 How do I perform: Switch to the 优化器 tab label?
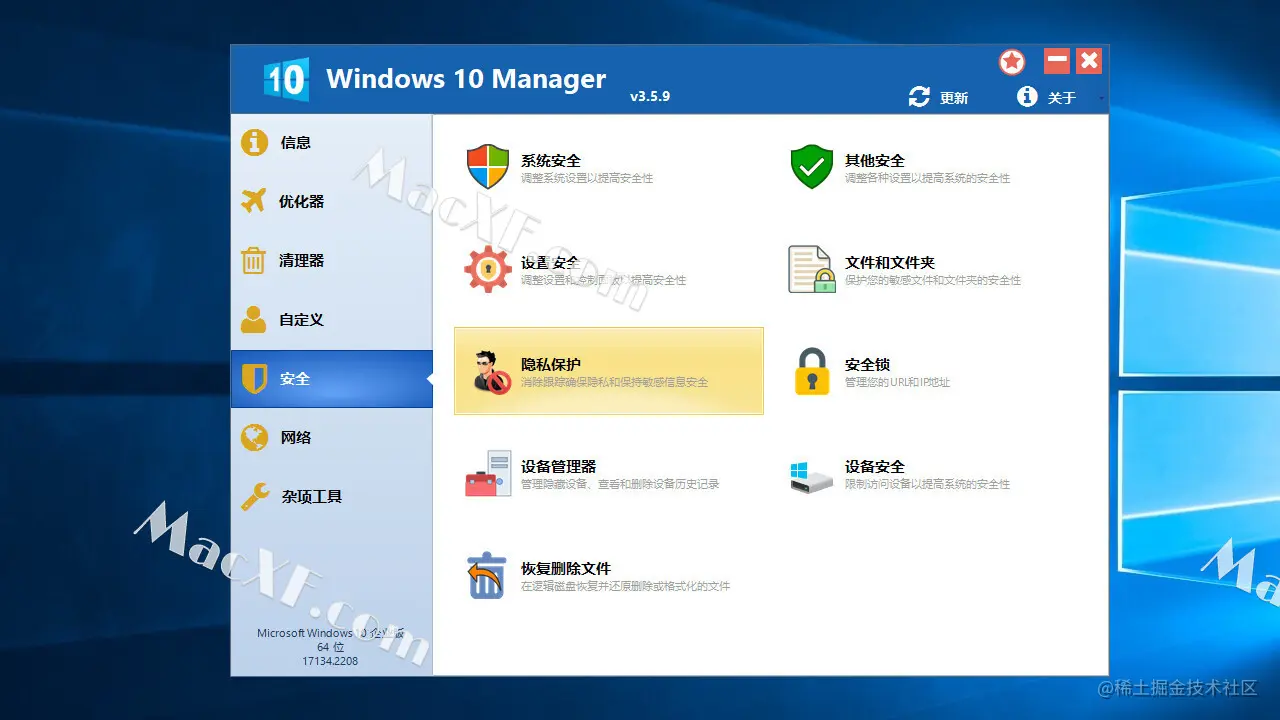pos(302,202)
